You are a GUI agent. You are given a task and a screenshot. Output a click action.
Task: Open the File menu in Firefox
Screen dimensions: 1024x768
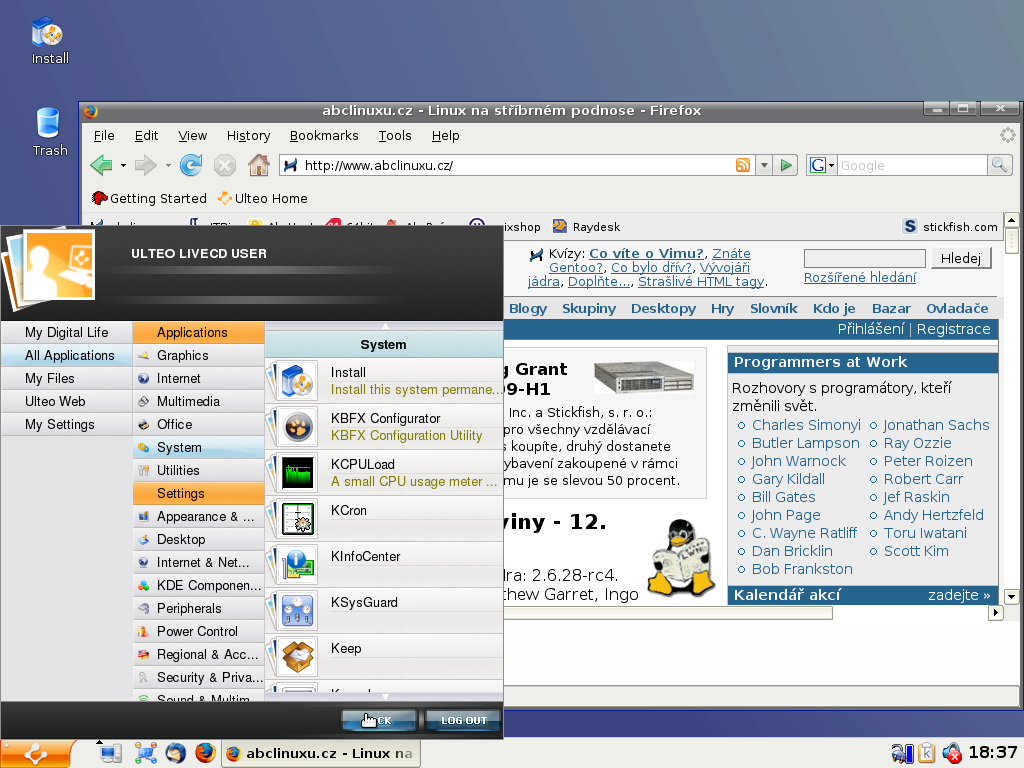104,136
